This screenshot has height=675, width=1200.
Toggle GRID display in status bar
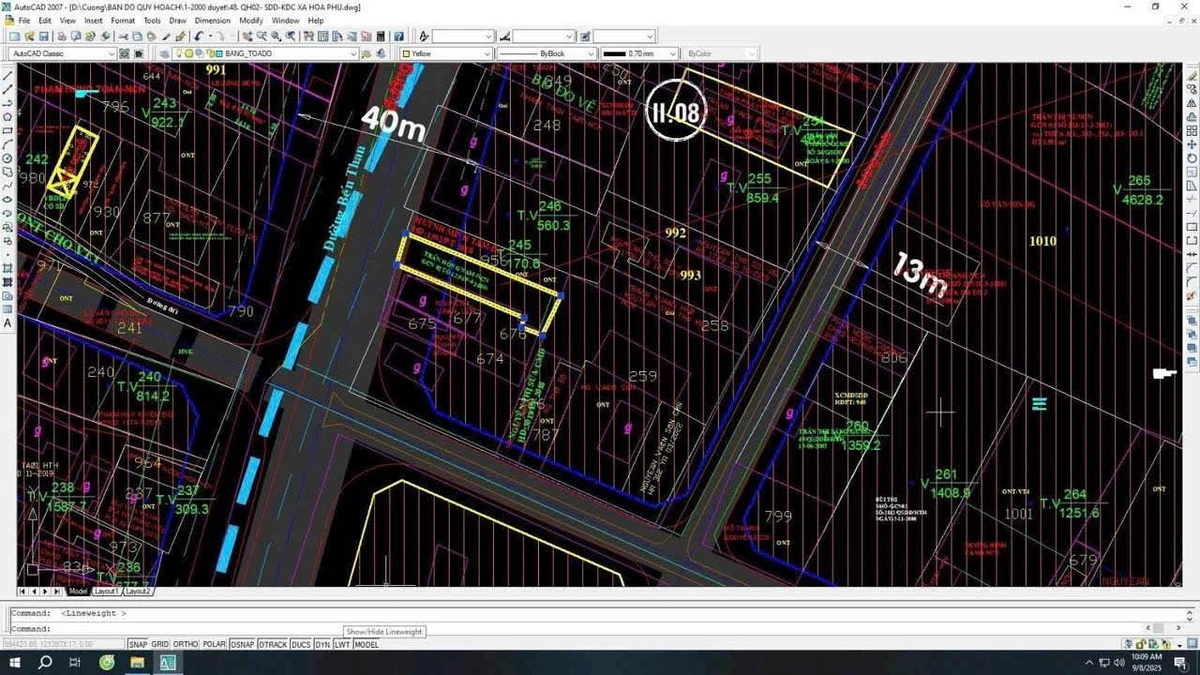[x=160, y=645]
